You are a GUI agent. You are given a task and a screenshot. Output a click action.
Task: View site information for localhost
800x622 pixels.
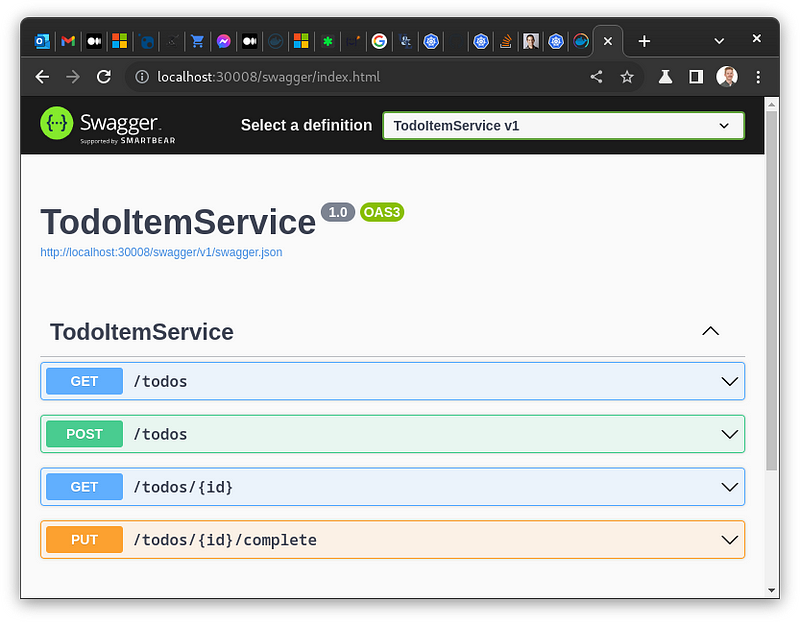[142, 77]
